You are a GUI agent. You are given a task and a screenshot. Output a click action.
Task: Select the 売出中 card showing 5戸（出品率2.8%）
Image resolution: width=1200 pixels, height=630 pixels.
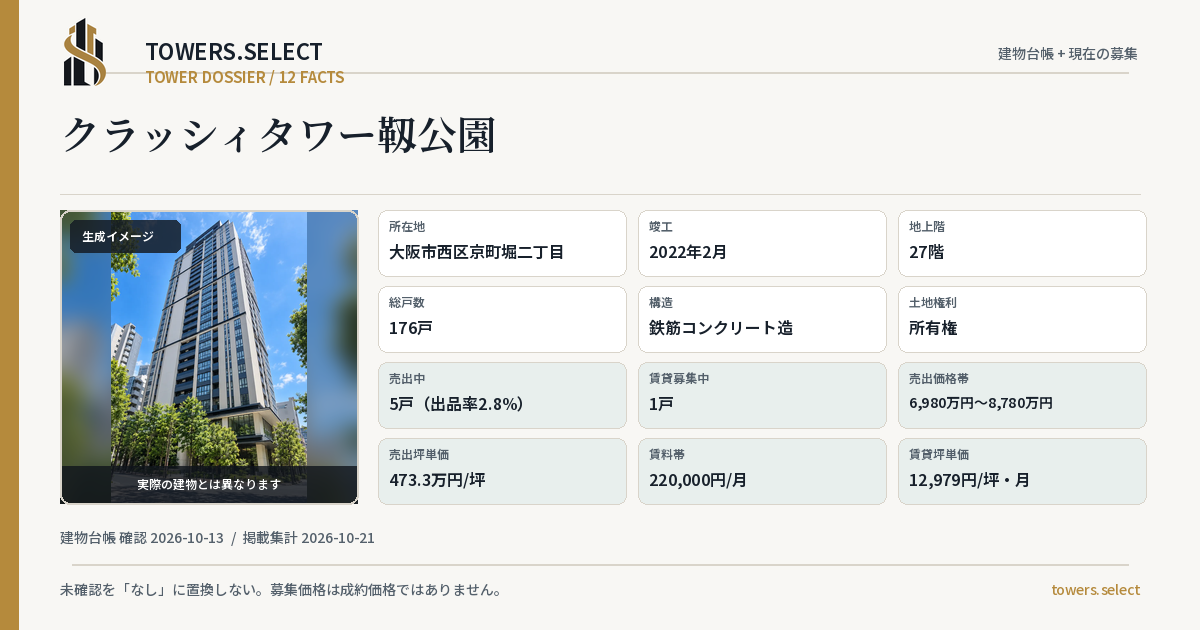(x=502, y=395)
